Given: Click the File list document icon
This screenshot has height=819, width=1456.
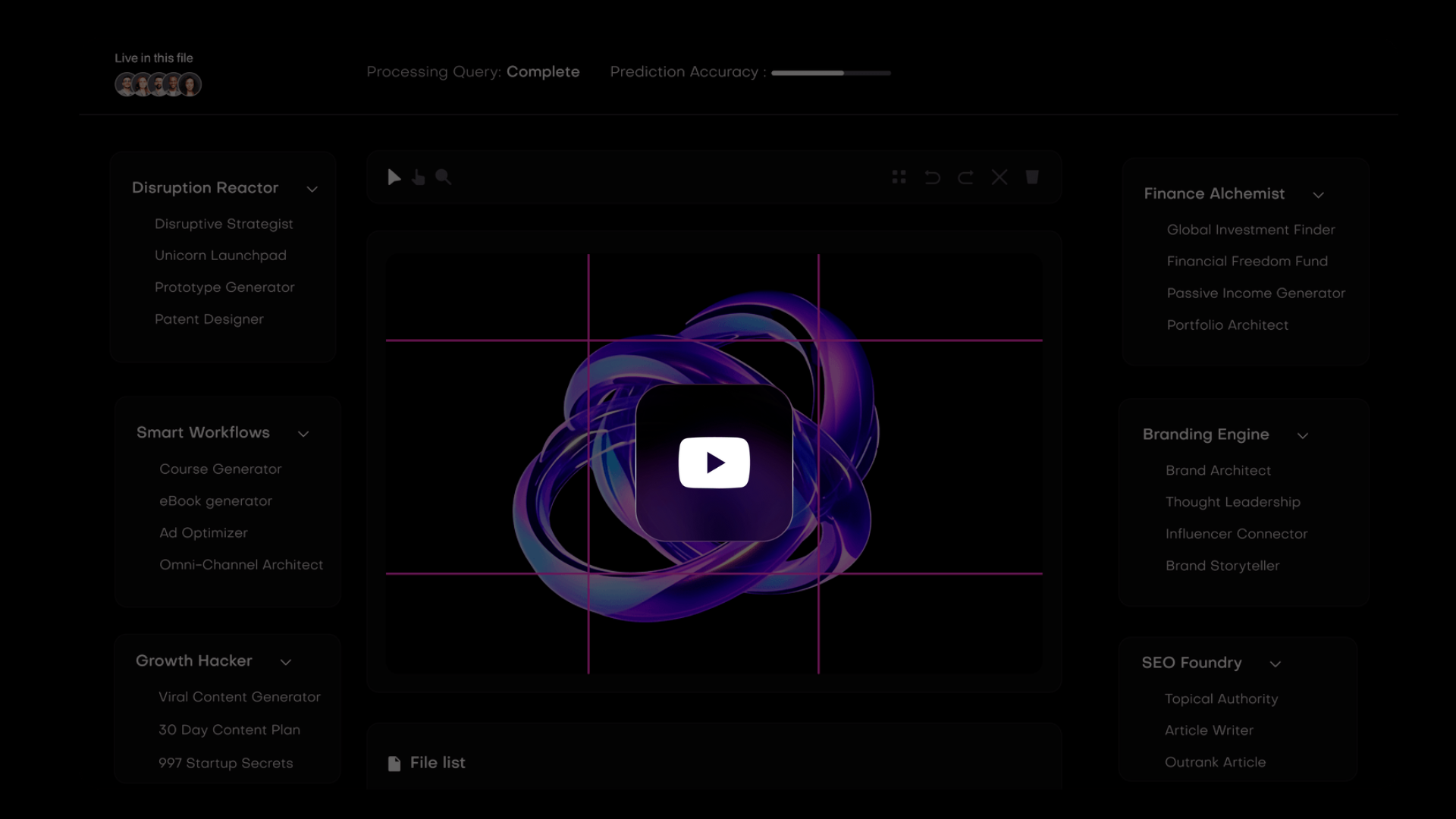Looking at the screenshot, I should click(394, 763).
